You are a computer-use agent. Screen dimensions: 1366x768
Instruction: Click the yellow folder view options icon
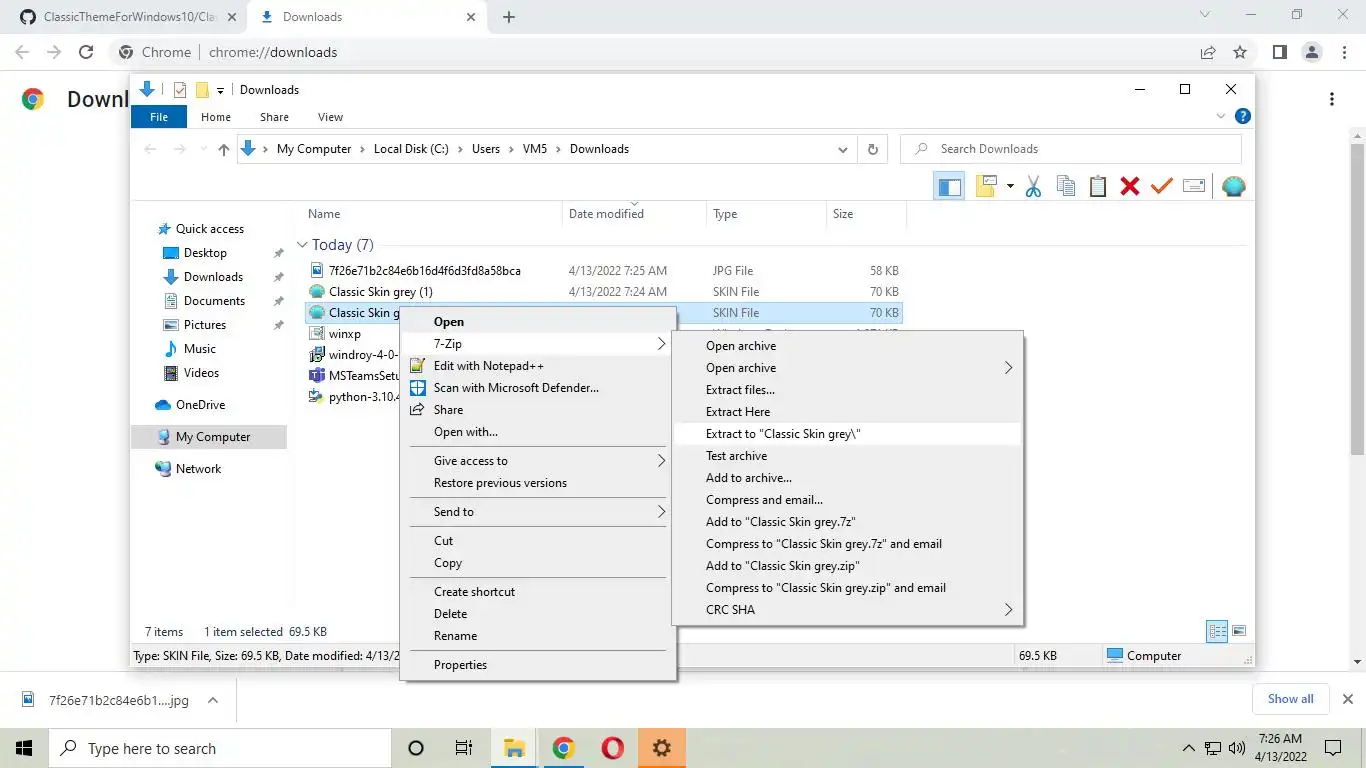[x=987, y=186]
